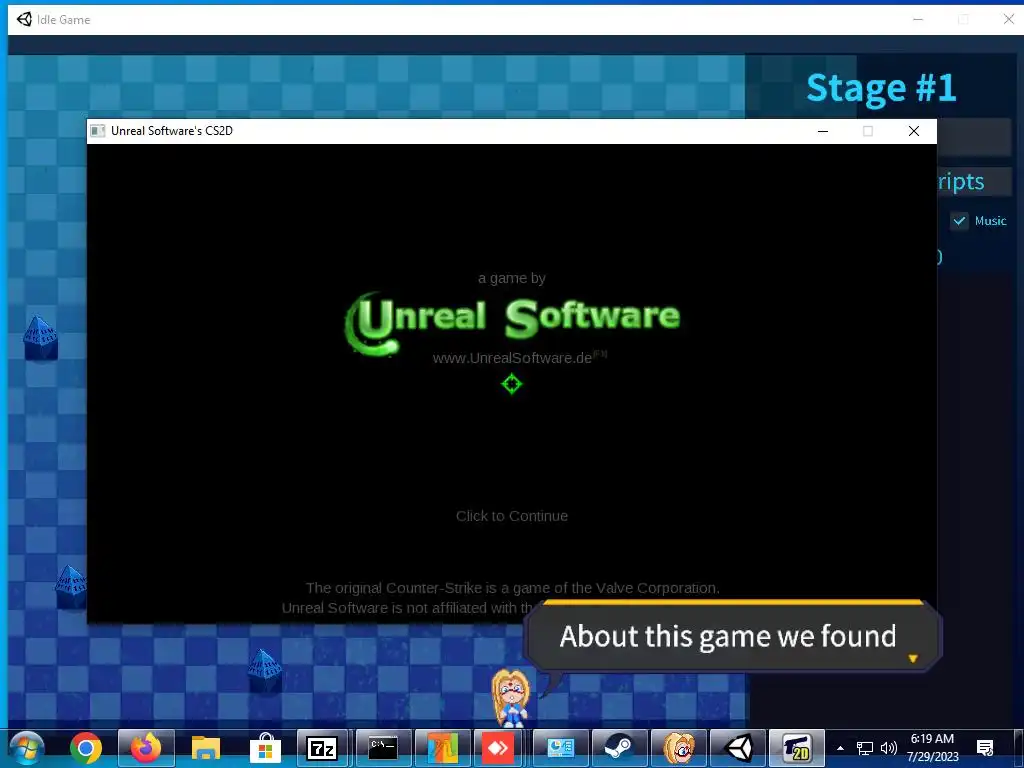Open the Control Panel icon in taskbar
Image resolution: width=1024 pixels, height=768 pixels.
(x=560, y=748)
